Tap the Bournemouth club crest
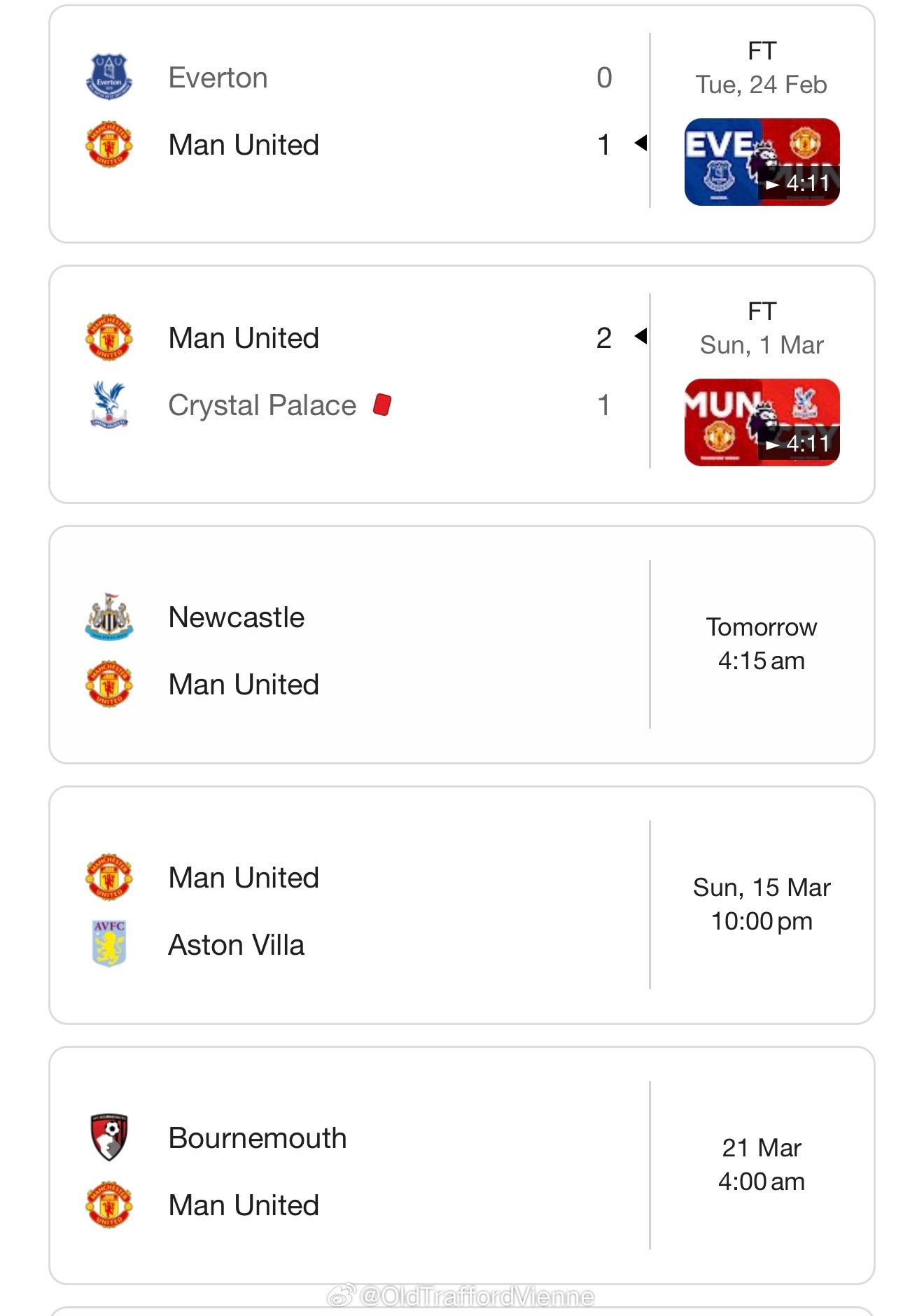Image resolution: width=924 pixels, height=1316 pixels. point(108,1137)
